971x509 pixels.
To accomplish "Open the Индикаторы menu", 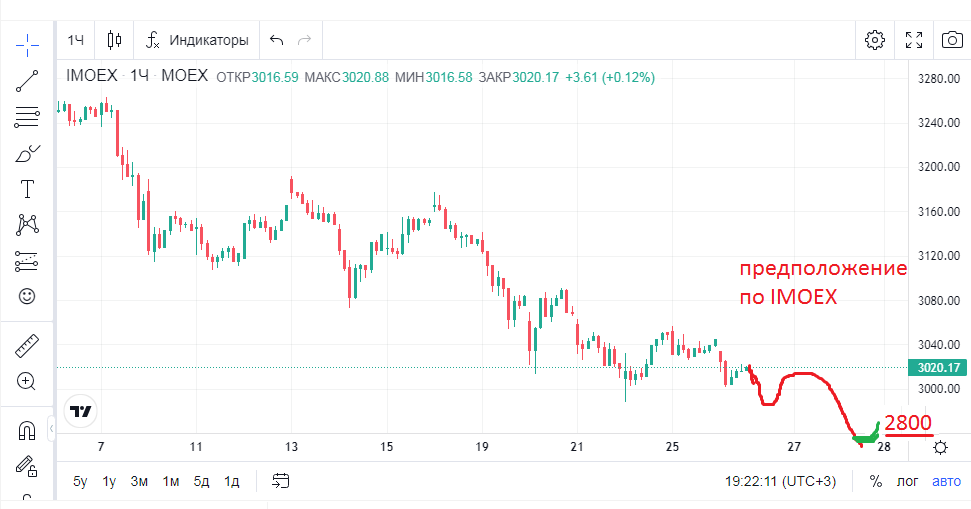I will pos(197,40).
